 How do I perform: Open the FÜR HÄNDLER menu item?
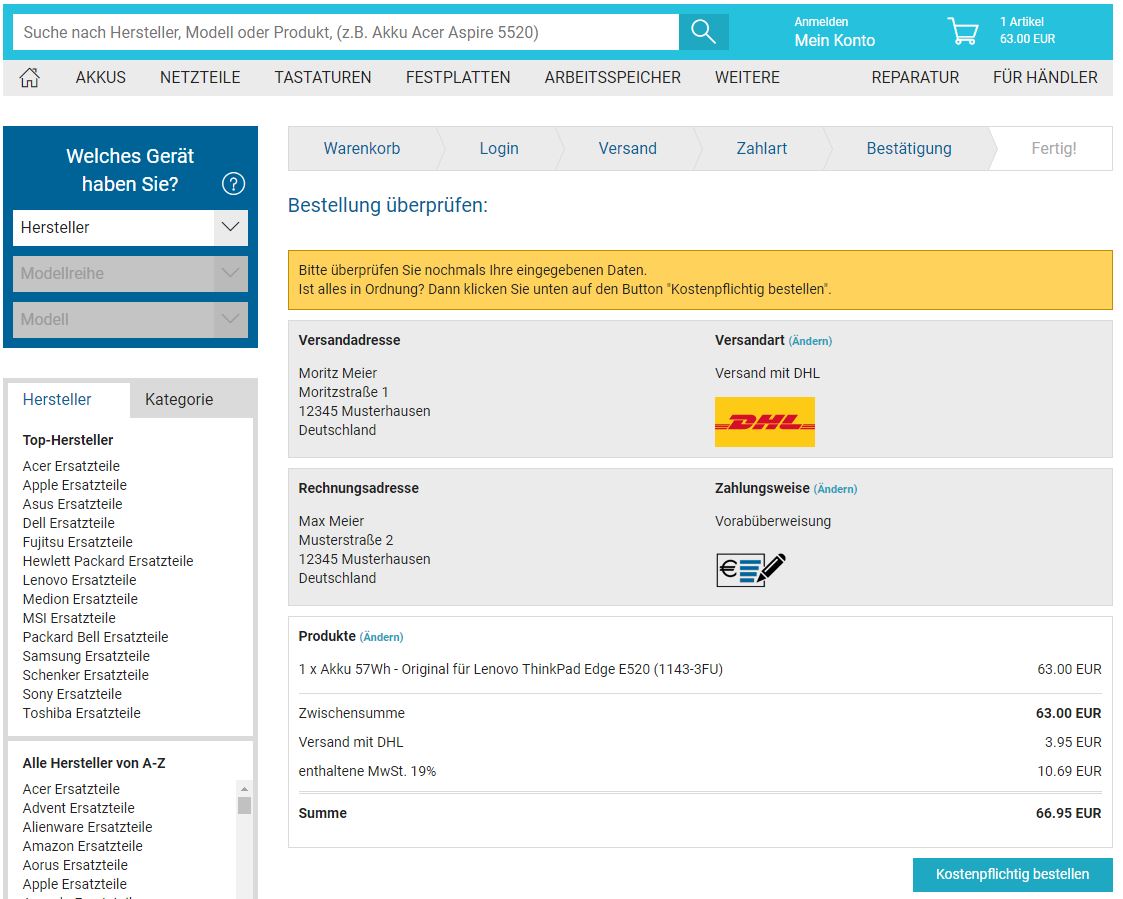(1045, 77)
